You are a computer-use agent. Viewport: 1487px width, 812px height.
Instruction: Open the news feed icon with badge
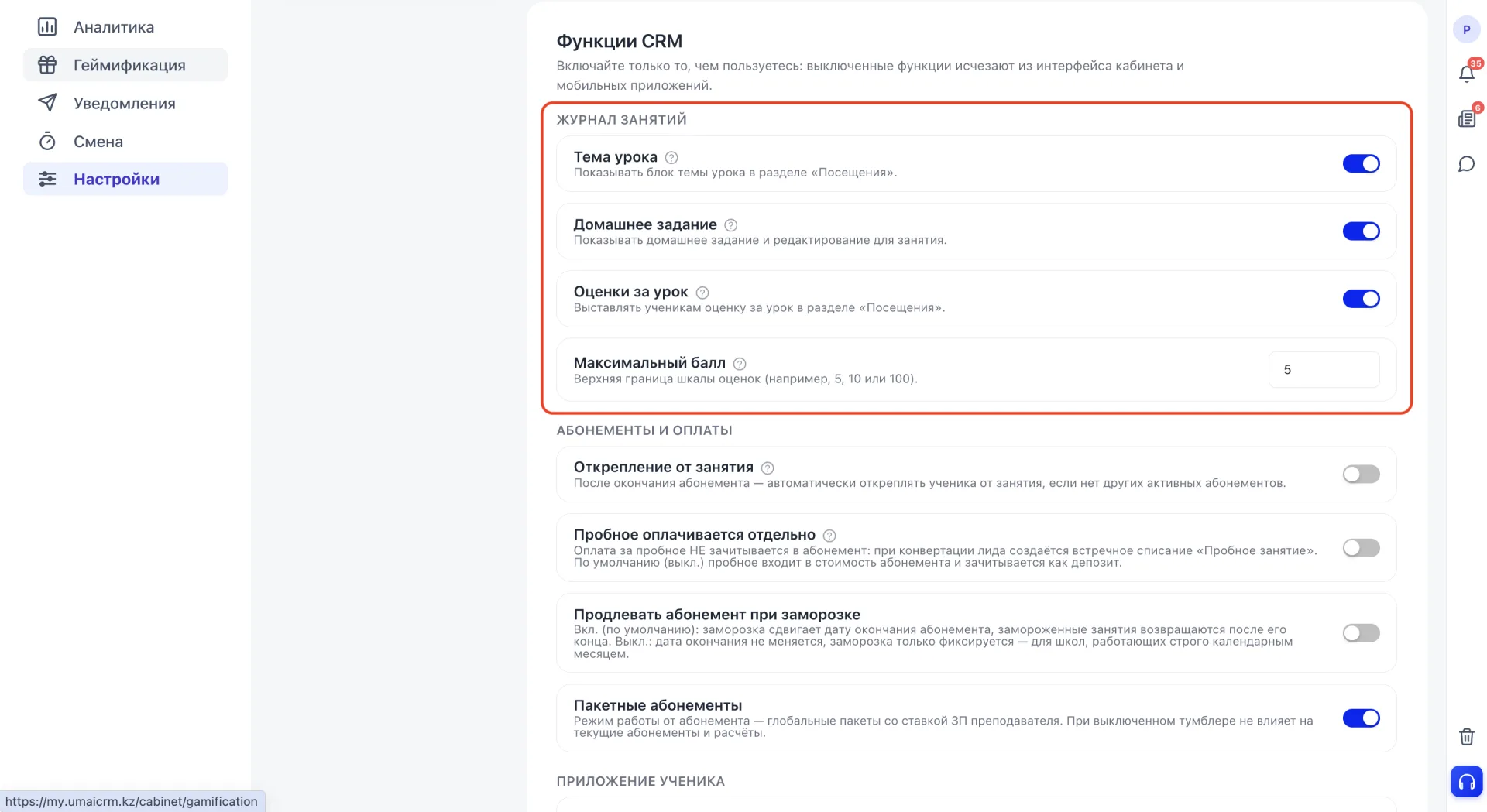[1466, 118]
